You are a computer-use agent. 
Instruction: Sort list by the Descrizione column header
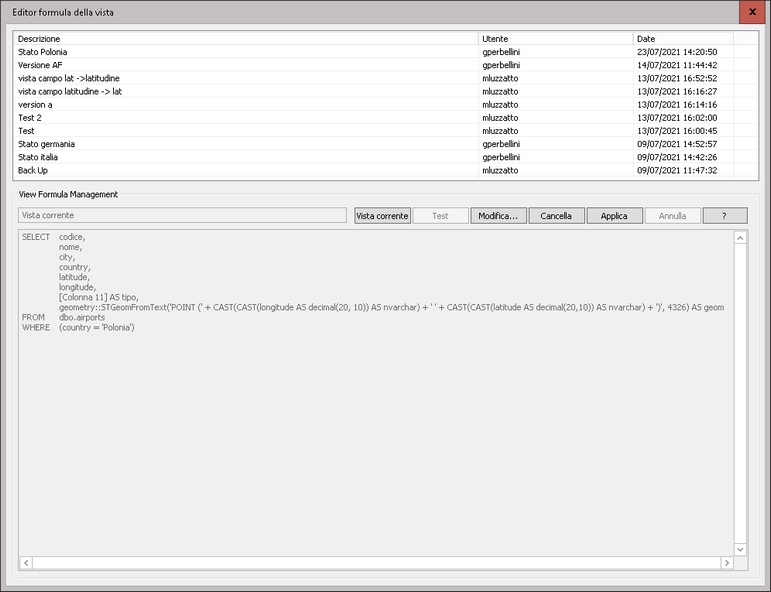coord(245,38)
